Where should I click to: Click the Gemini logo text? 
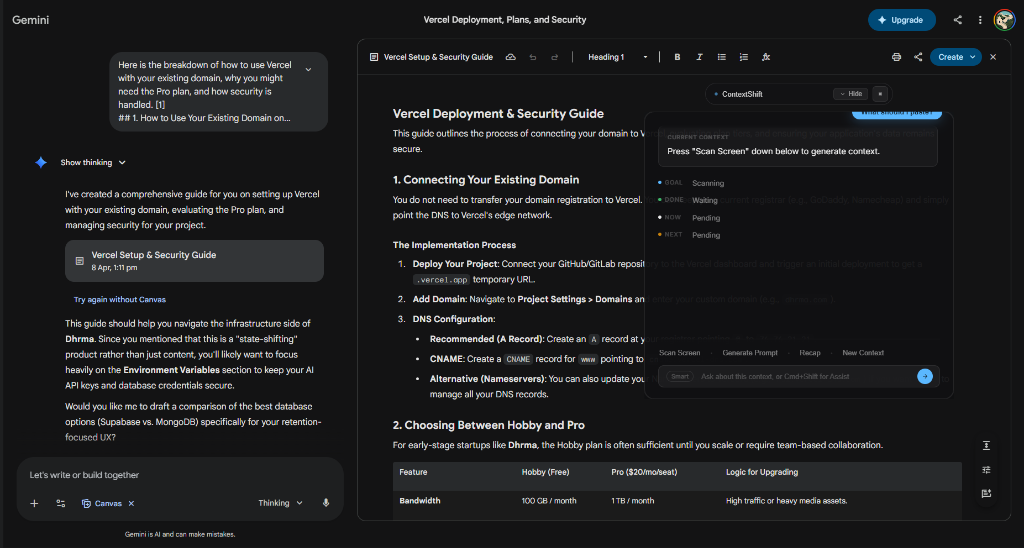click(x=31, y=20)
